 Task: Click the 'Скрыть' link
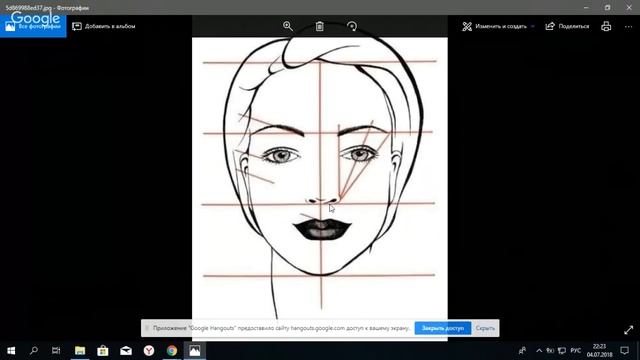tap(485, 328)
